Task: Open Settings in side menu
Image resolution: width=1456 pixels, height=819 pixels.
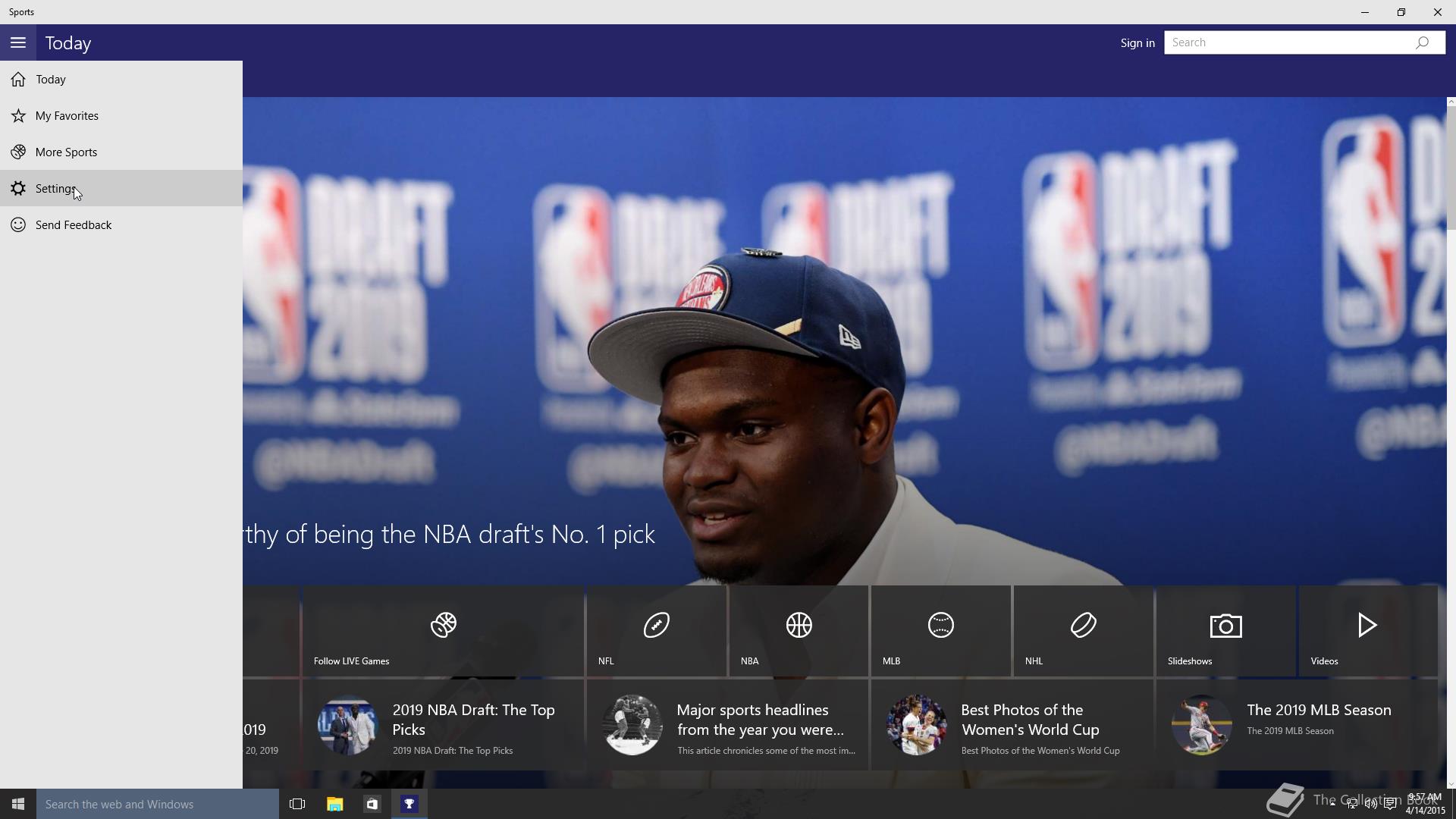Action: (121, 188)
